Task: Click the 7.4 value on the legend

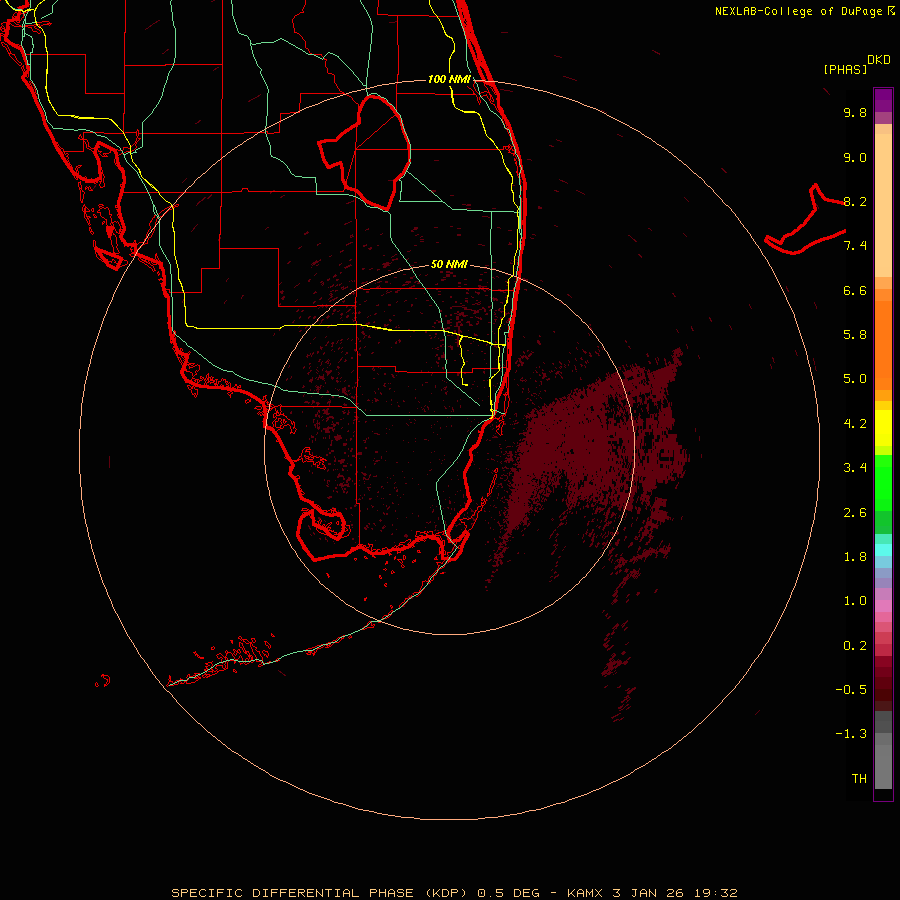Action: point(855,246)
